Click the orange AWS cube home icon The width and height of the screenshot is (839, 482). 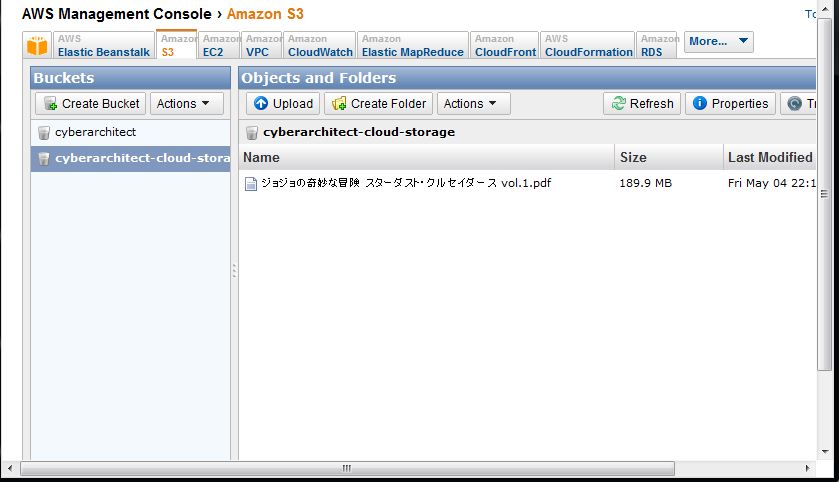[37, 45]
